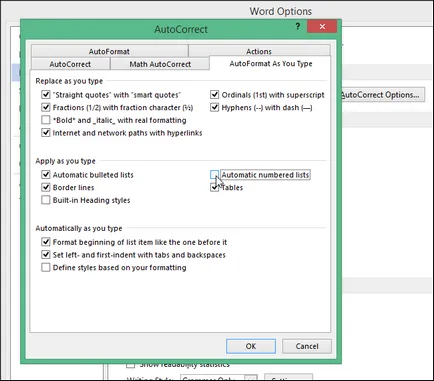This screenshot has width=434, height=381.
Task: Toggle Internet and network paths hyperlinks
Action: point(46,133)
